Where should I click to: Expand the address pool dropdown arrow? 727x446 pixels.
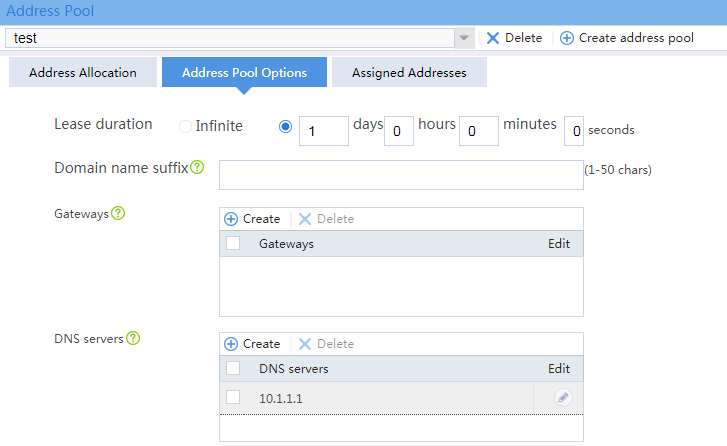[464, 38]
